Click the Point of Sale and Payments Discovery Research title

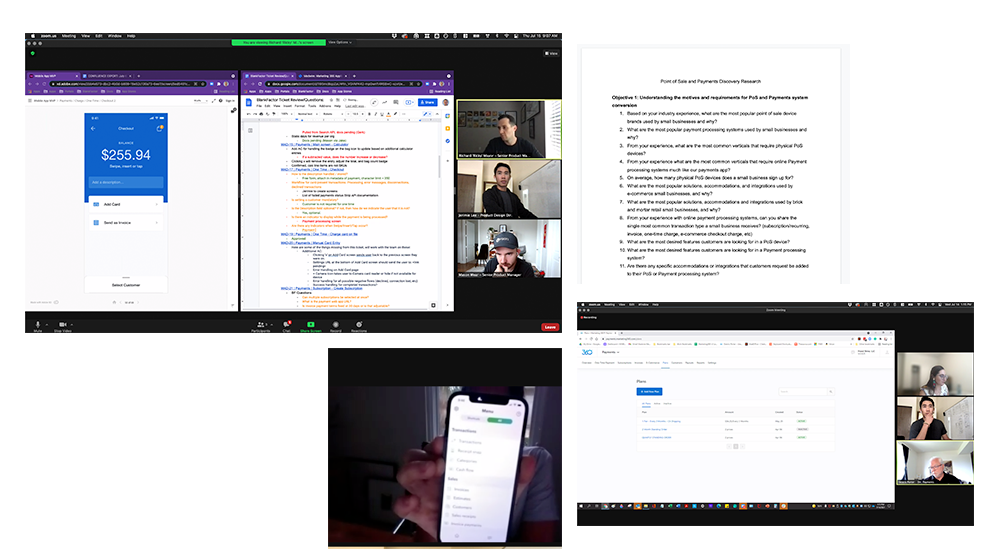[x=710, y=82]
